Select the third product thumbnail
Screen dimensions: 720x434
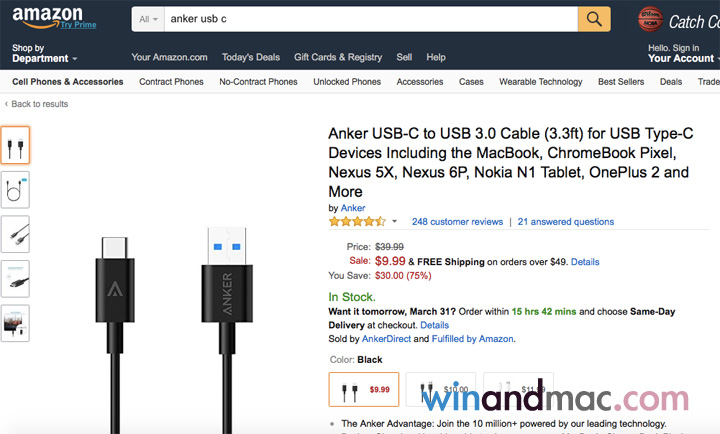click(x=16, y=234)
